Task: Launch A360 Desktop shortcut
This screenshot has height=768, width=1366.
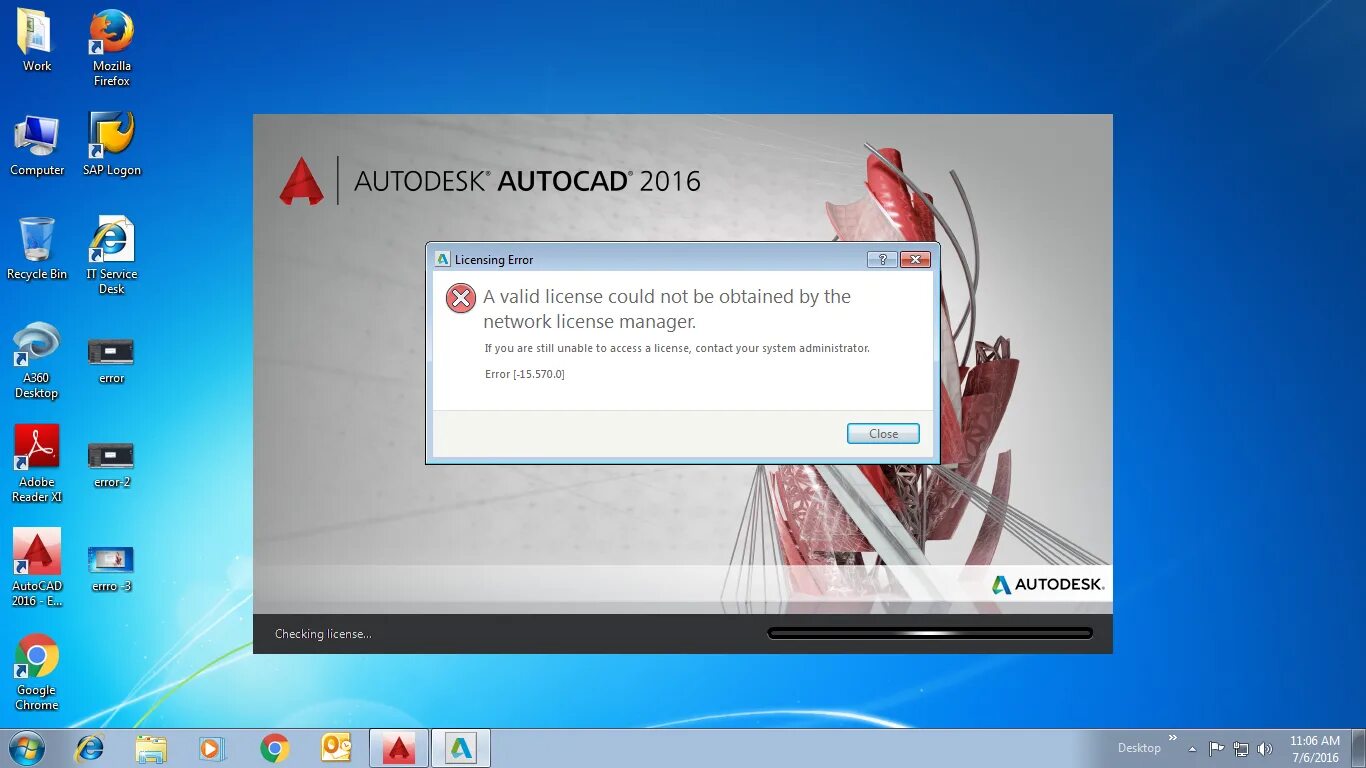Action: point(37,360)
